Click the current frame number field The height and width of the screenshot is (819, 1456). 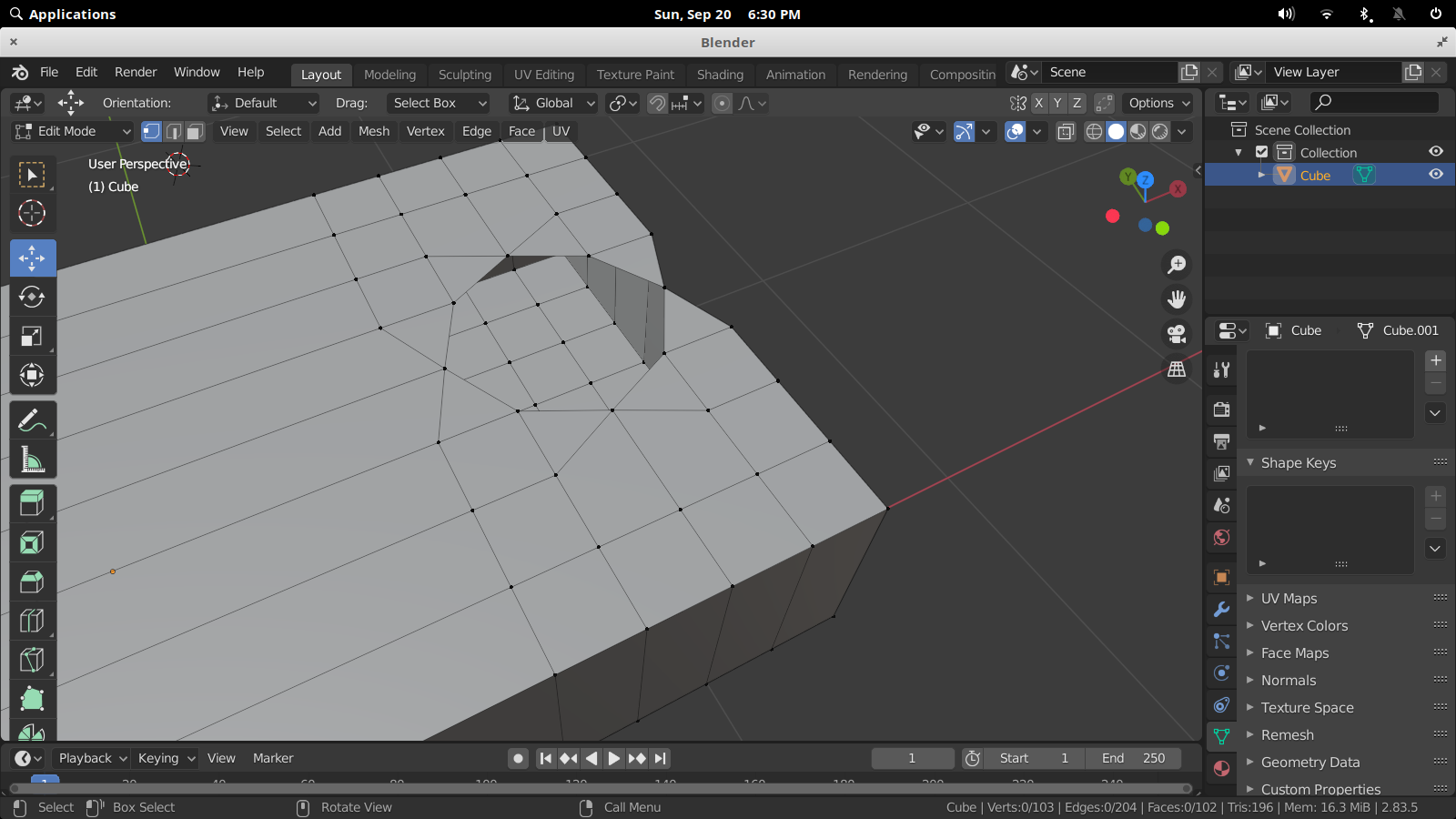pyautogui.click(x=912, y=757)
